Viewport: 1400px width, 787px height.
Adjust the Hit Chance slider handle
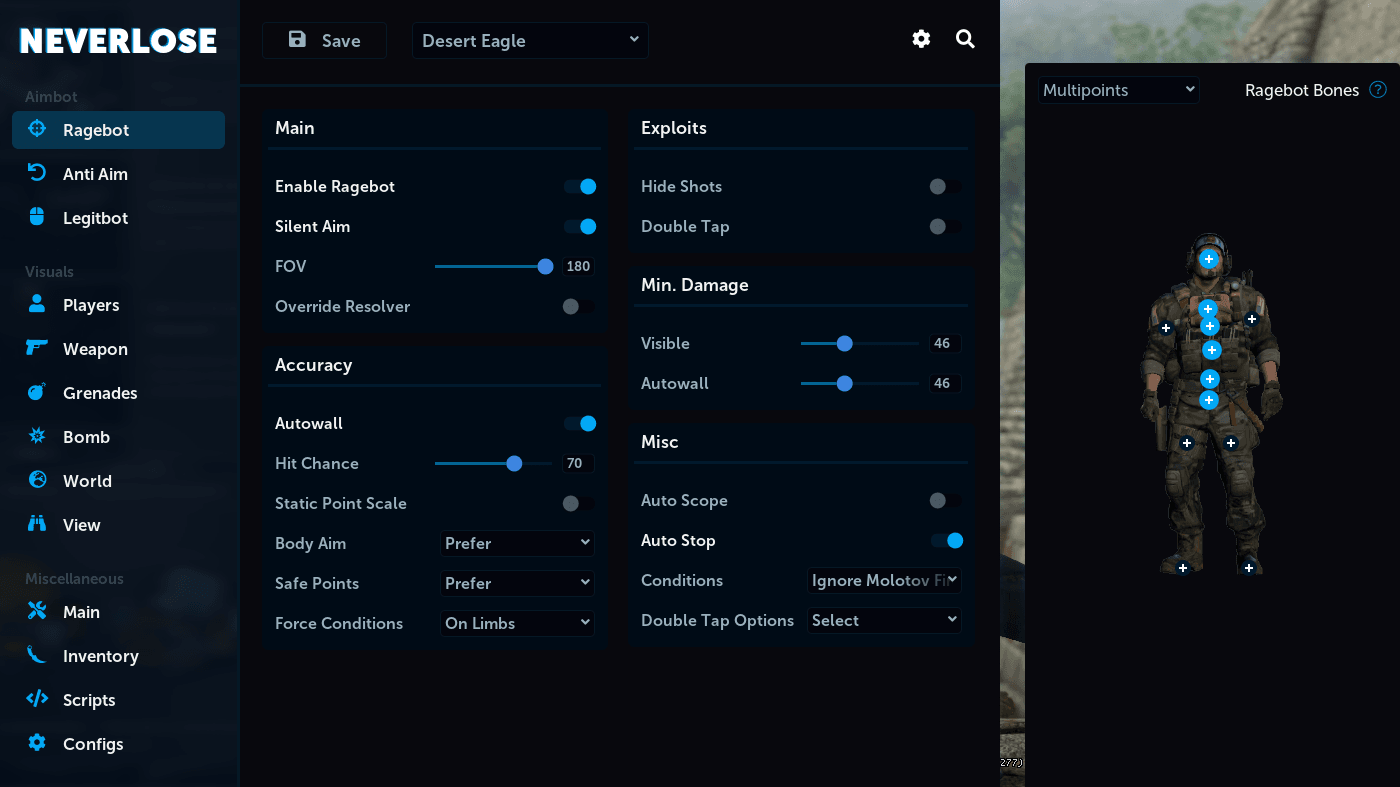[x=514, y=463]
